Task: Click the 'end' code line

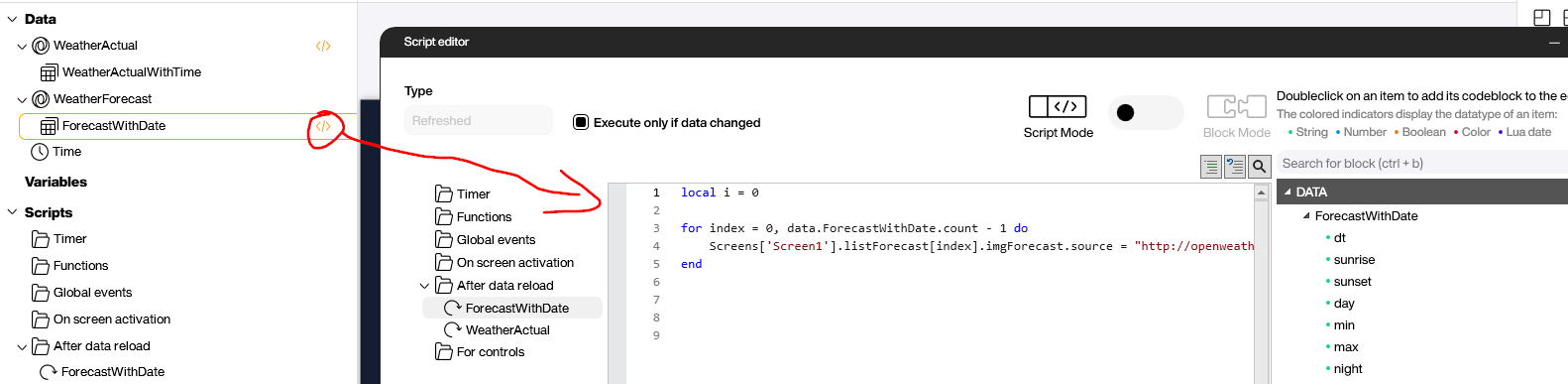Action: (691, 264)
